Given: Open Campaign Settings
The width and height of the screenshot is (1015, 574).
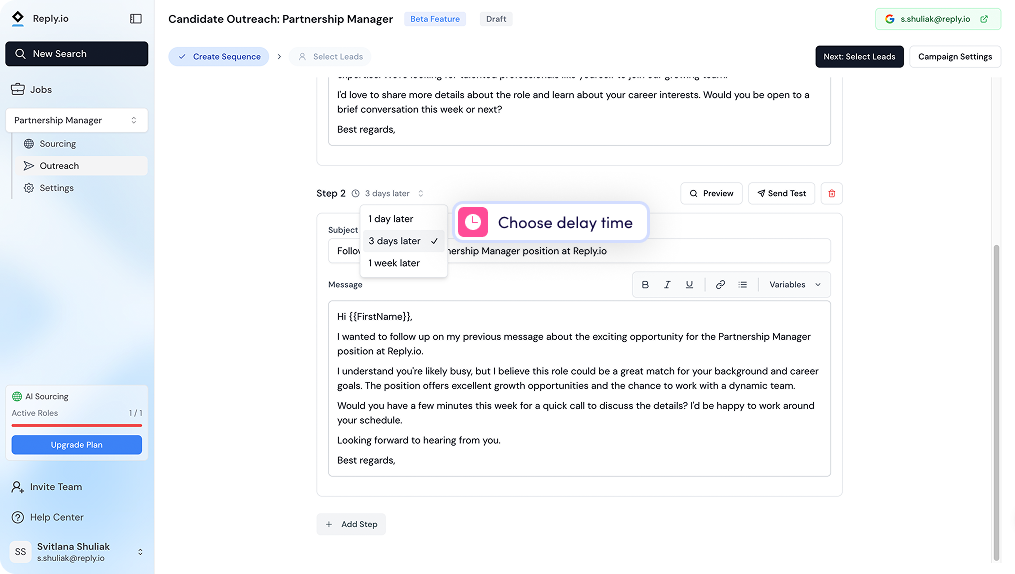Looking at the screenshot, I should [955, 56].
